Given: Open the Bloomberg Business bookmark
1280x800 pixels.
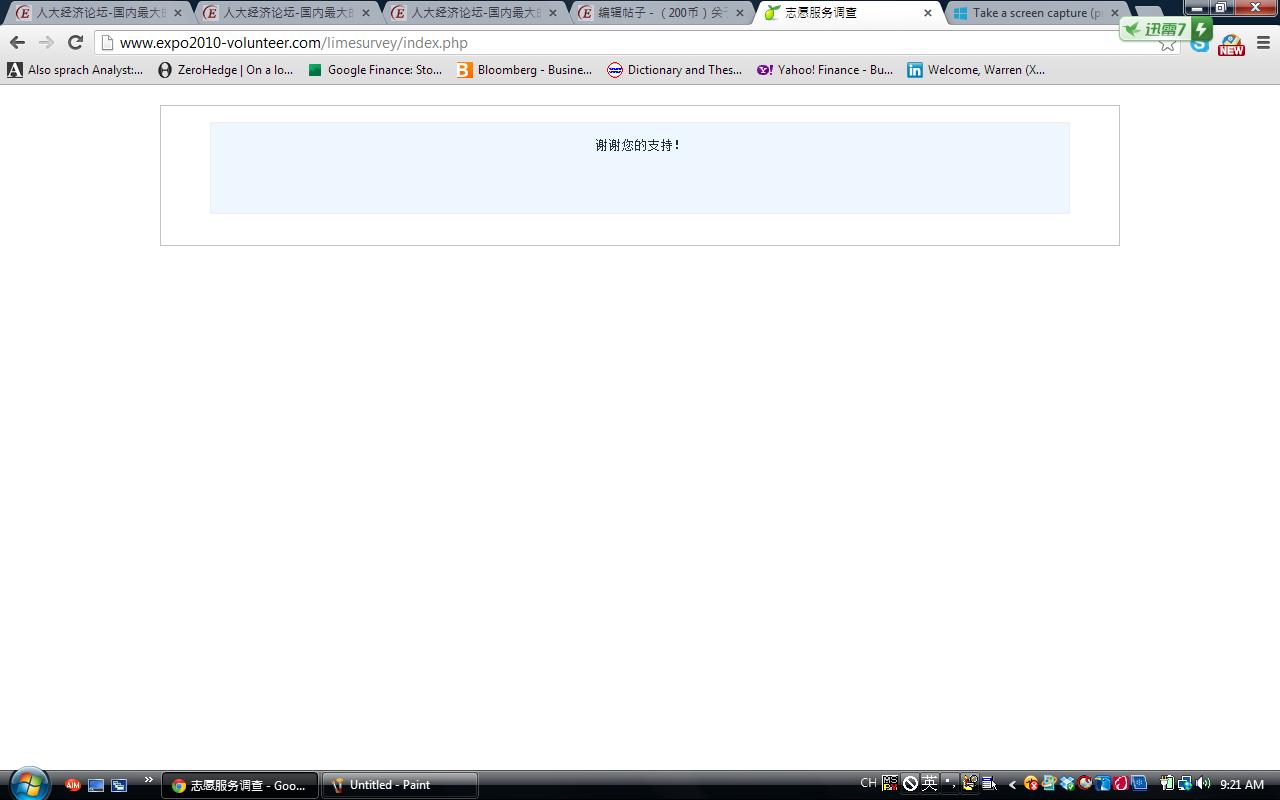Looking at the screenshot, I should [525, 70].
